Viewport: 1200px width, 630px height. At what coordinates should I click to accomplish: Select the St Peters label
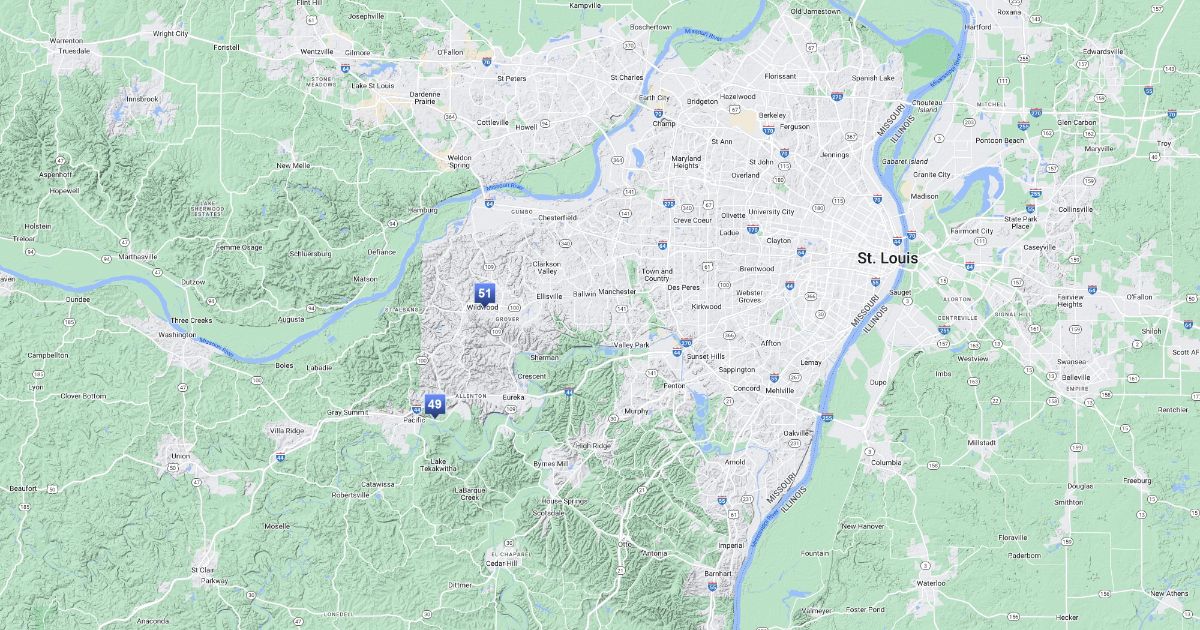click(511, 77)
